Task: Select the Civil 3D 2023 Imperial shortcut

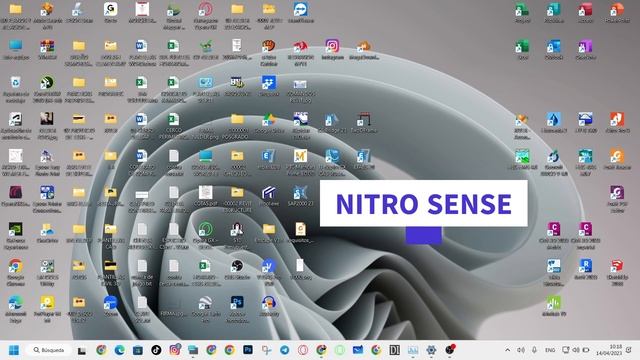Action: (585, 229)
